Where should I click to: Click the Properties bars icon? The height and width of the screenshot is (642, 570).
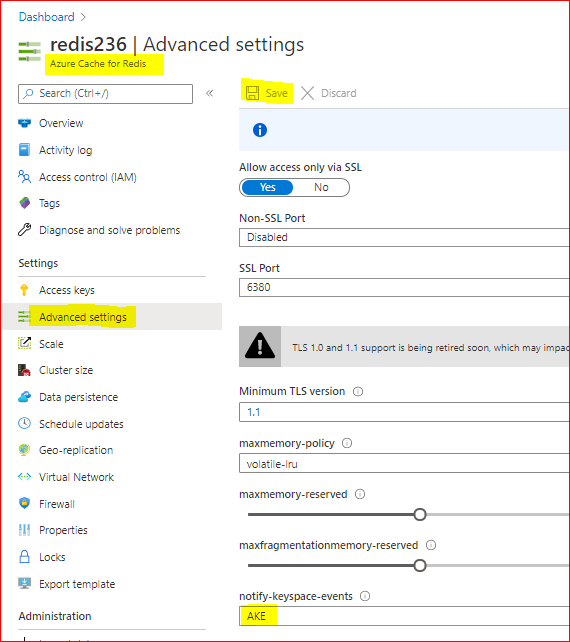(x=25, y=530)
